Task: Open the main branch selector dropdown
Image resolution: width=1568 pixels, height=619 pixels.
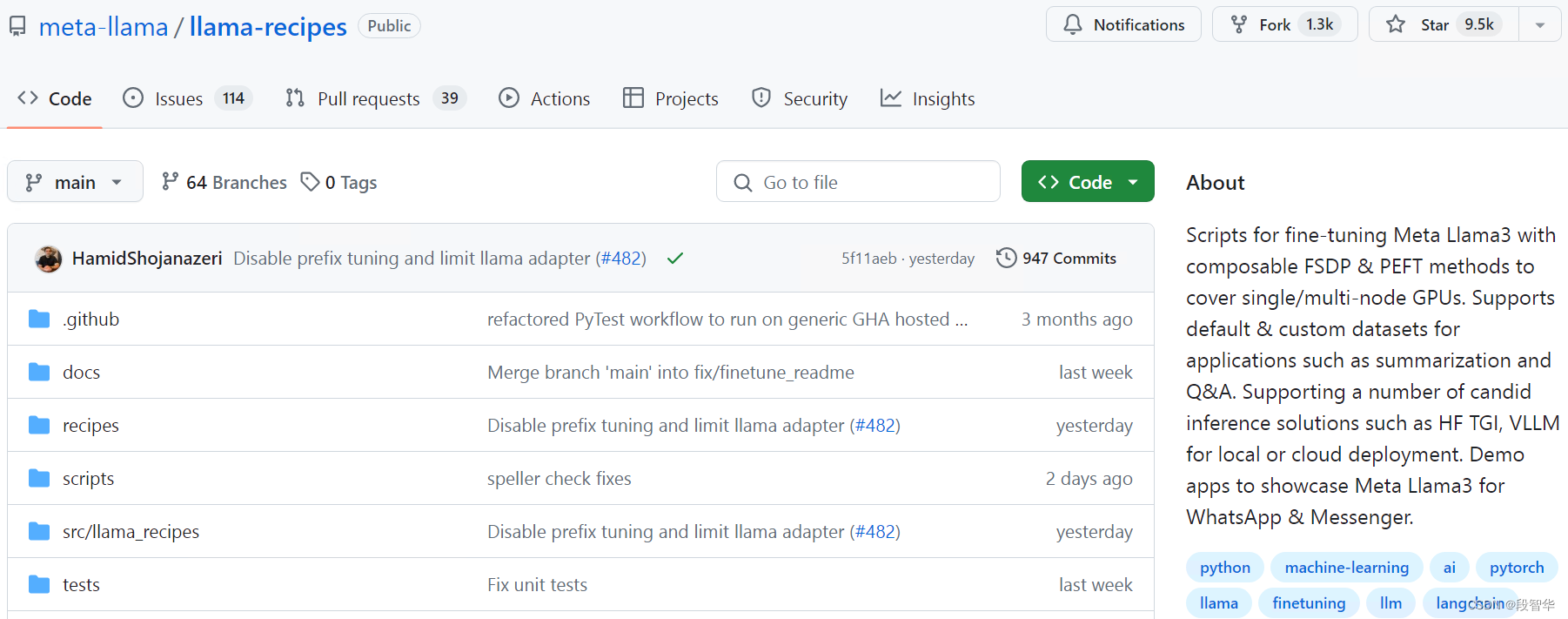Action: pos(75,182)
